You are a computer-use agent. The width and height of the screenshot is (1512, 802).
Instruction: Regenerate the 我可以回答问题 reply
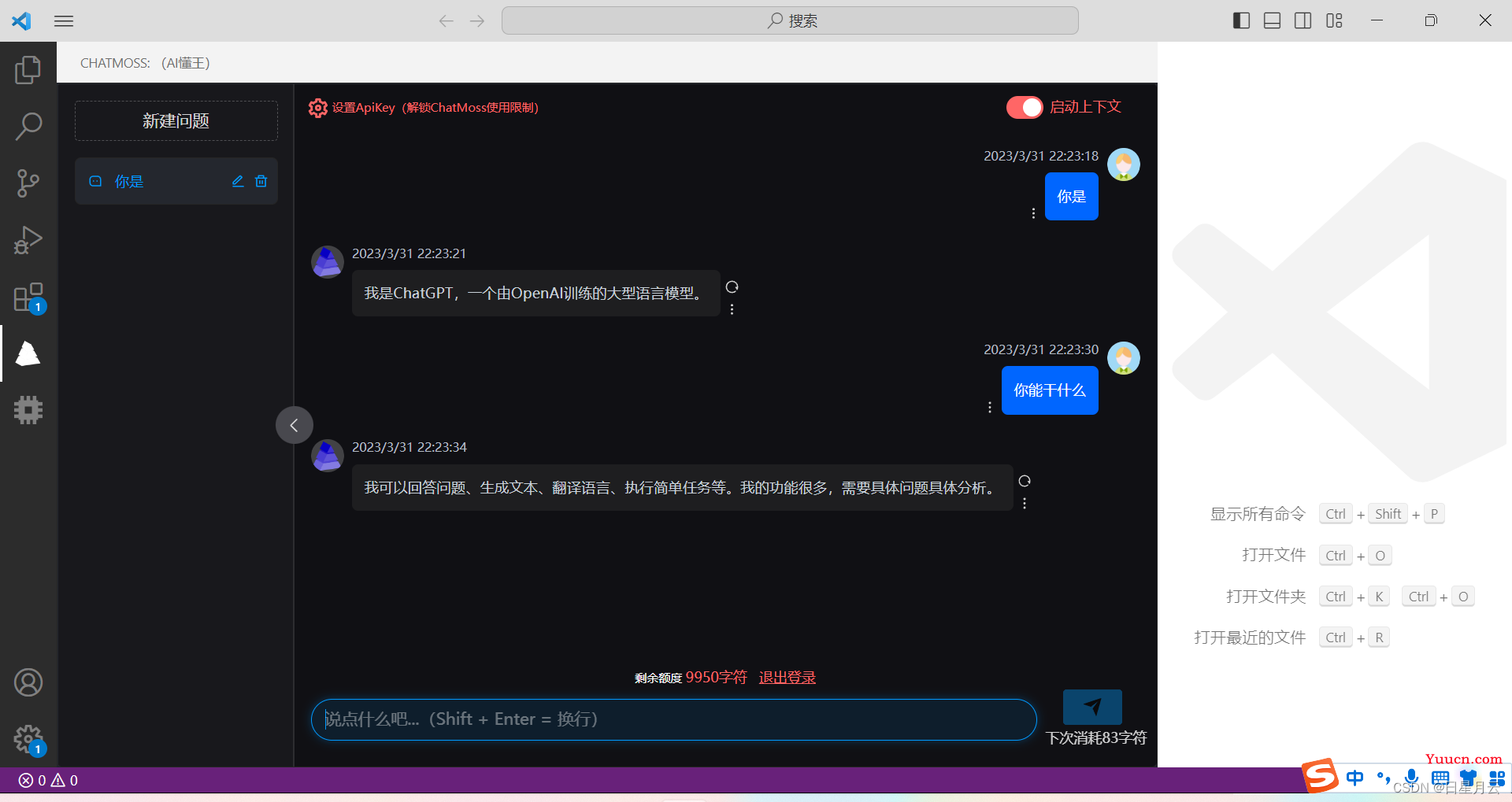(x=1025, y=481)
